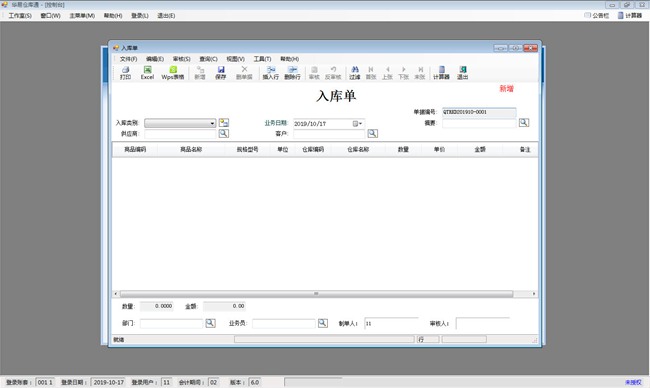Click the 金额 column header
This screenshot has width=650, height=388.
(x=480, y=149)
